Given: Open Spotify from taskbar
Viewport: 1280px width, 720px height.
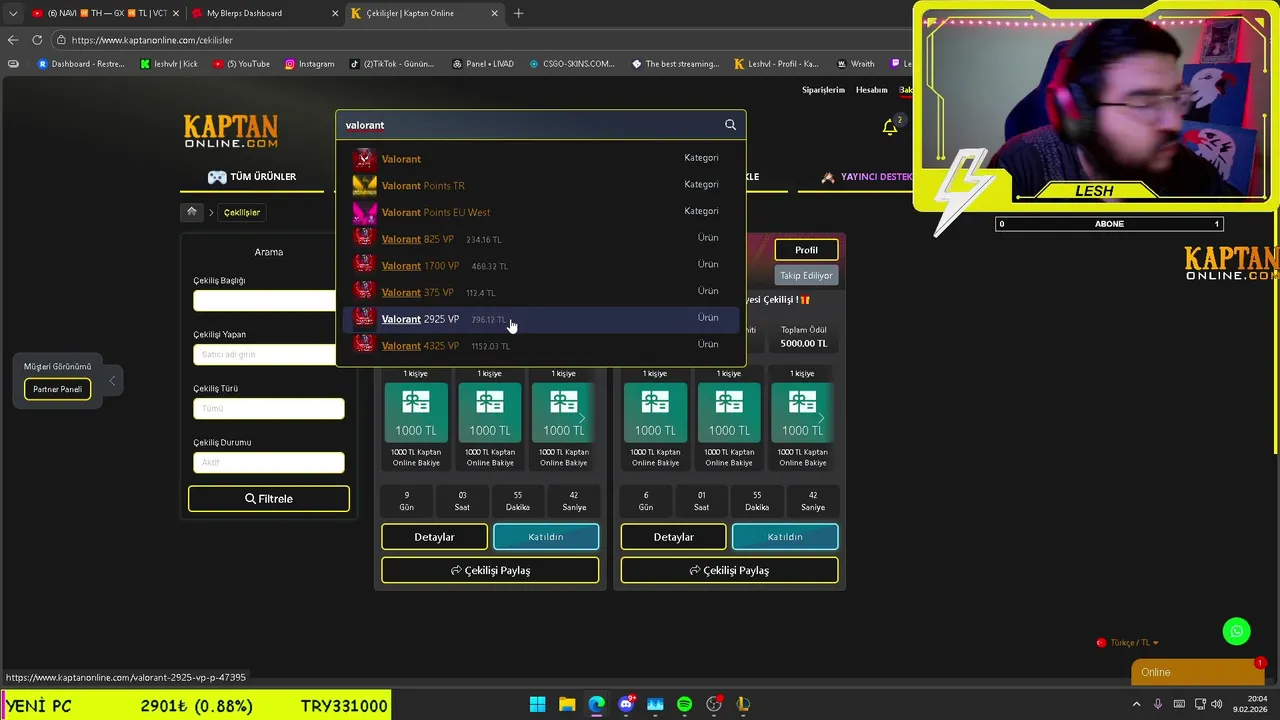Looking at the screenshot, I should [684, 705].
